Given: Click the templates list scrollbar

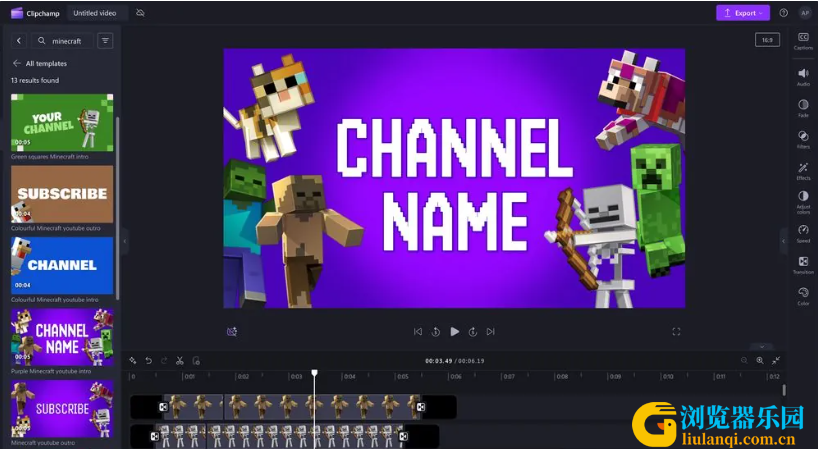Looking at the screenshot, I should [x=117, y=209].
